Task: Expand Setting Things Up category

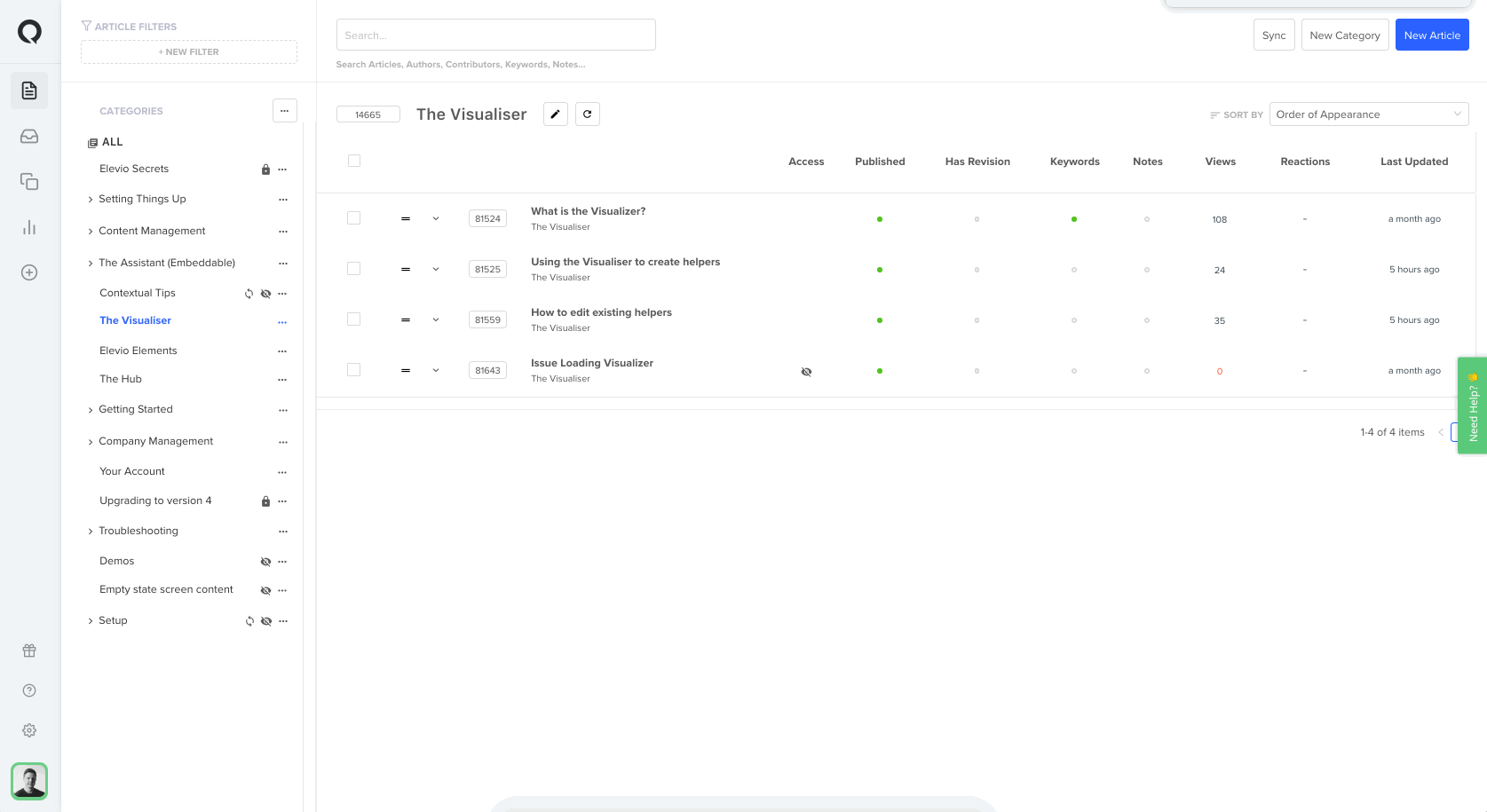Action: (91, 200)
